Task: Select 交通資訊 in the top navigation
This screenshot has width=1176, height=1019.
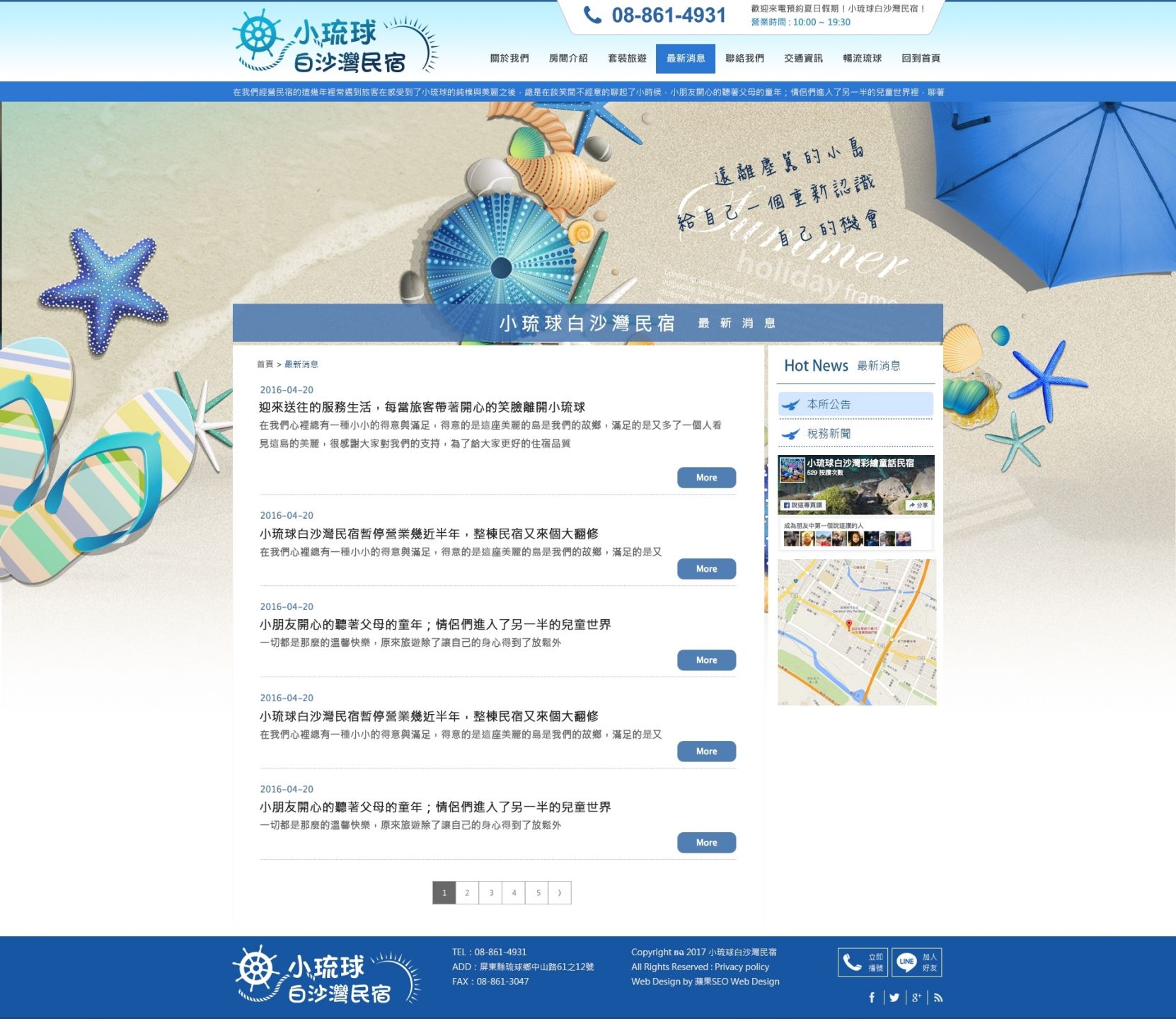Action: (803, 59)
